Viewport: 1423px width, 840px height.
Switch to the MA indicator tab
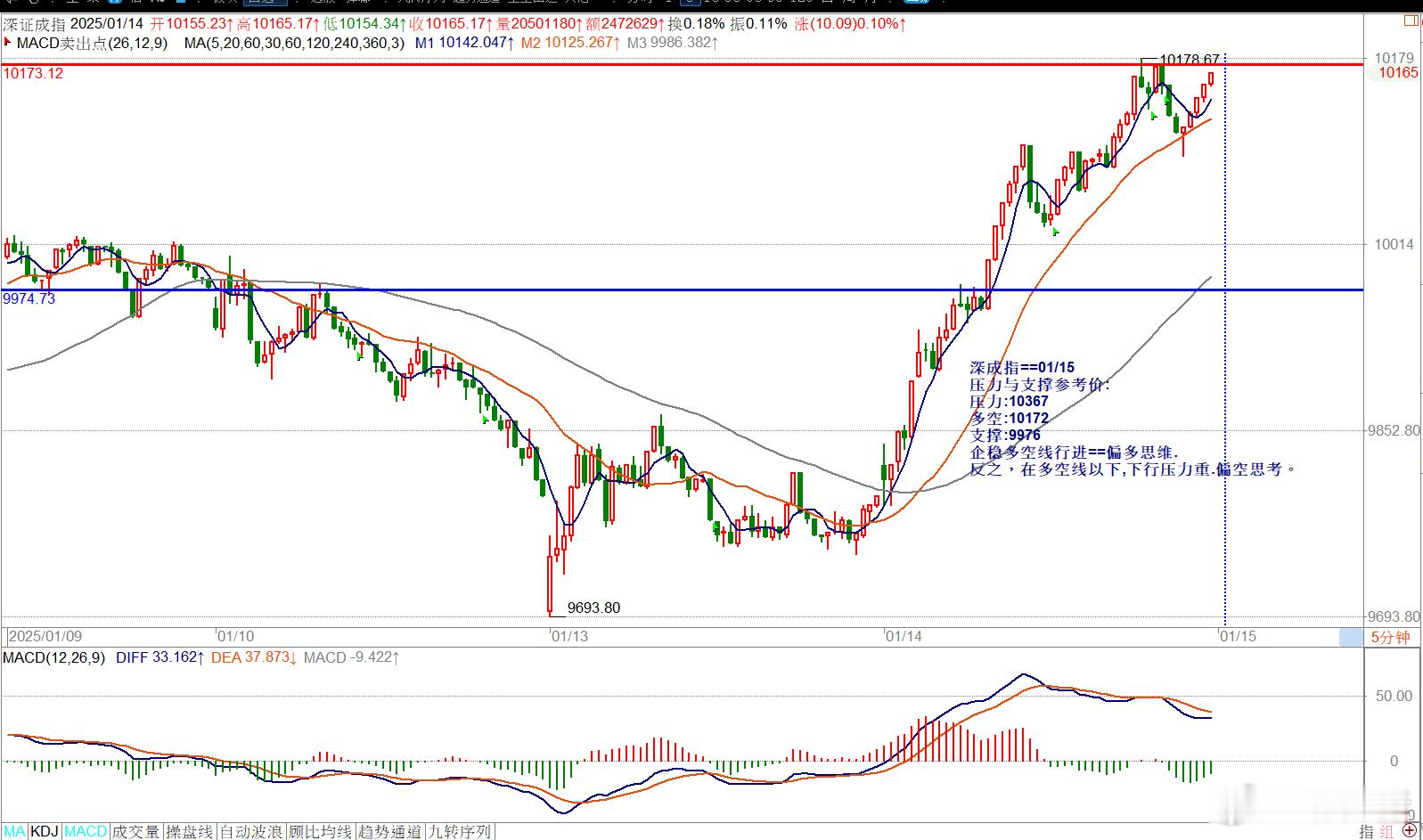[x=15, y=831]
